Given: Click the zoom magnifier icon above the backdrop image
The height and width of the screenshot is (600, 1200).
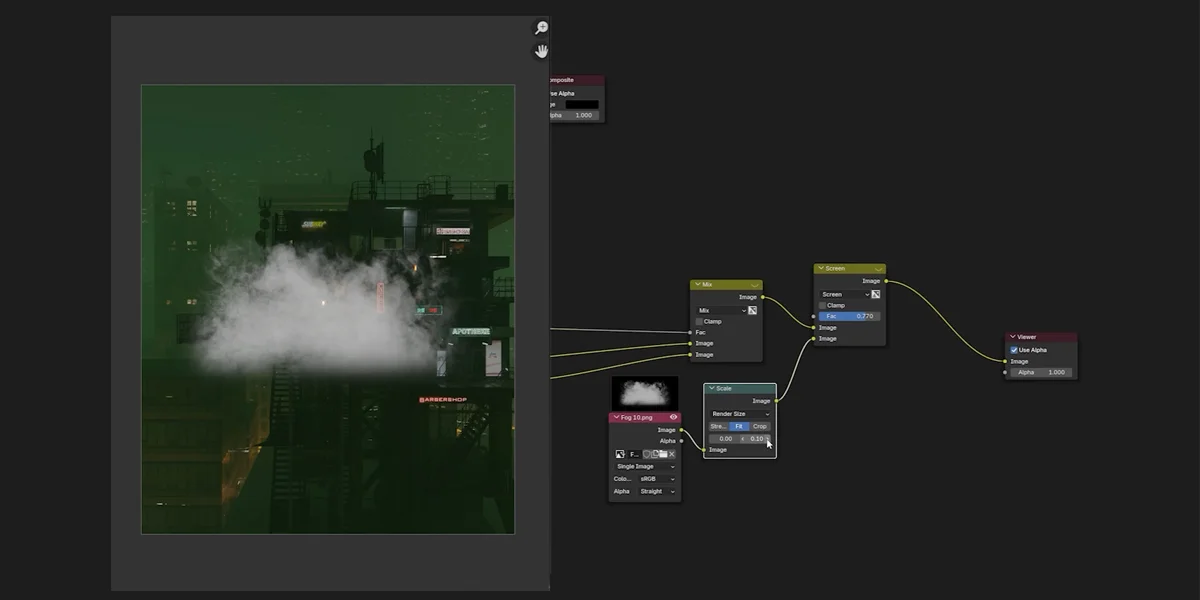Looking at the screenshot, I should click(540, 26).
